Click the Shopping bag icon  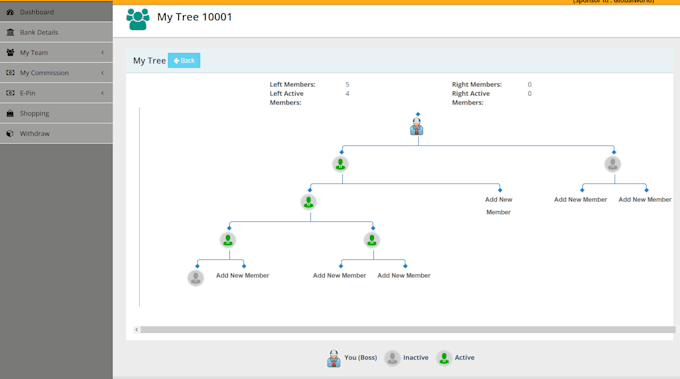10,113
